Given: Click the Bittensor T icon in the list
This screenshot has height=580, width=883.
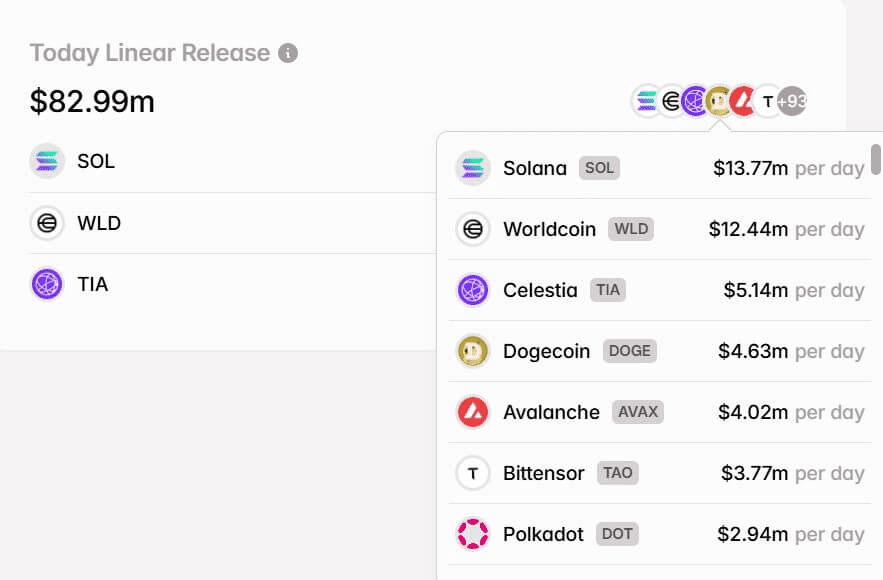Looking at the screenshot, I should [x=472, y=473].
